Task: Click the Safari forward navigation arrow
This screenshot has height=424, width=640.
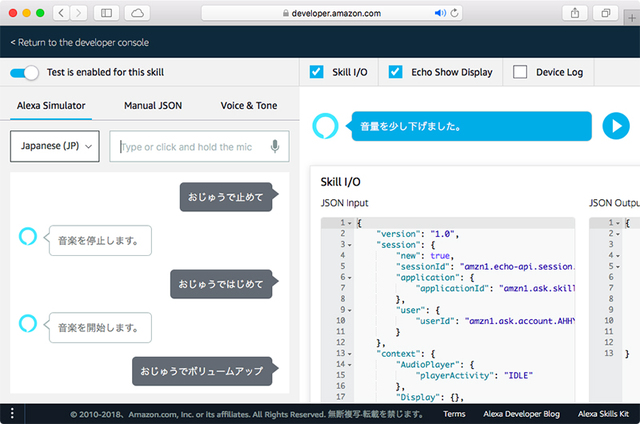Action: coord(80,13)
